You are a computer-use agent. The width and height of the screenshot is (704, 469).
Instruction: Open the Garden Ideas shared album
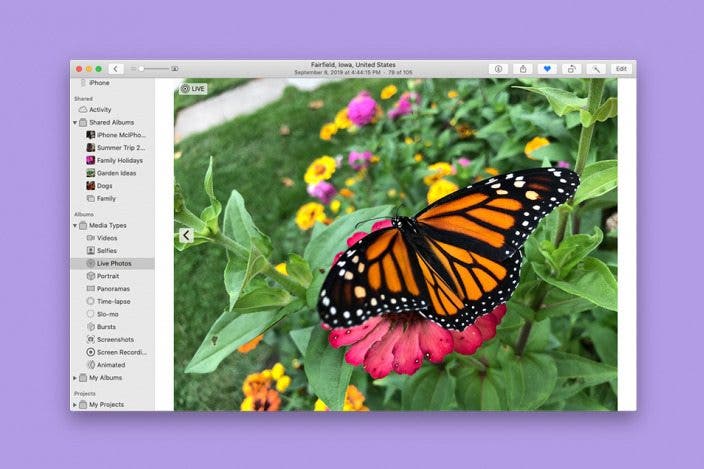click(x=116, y=173)
